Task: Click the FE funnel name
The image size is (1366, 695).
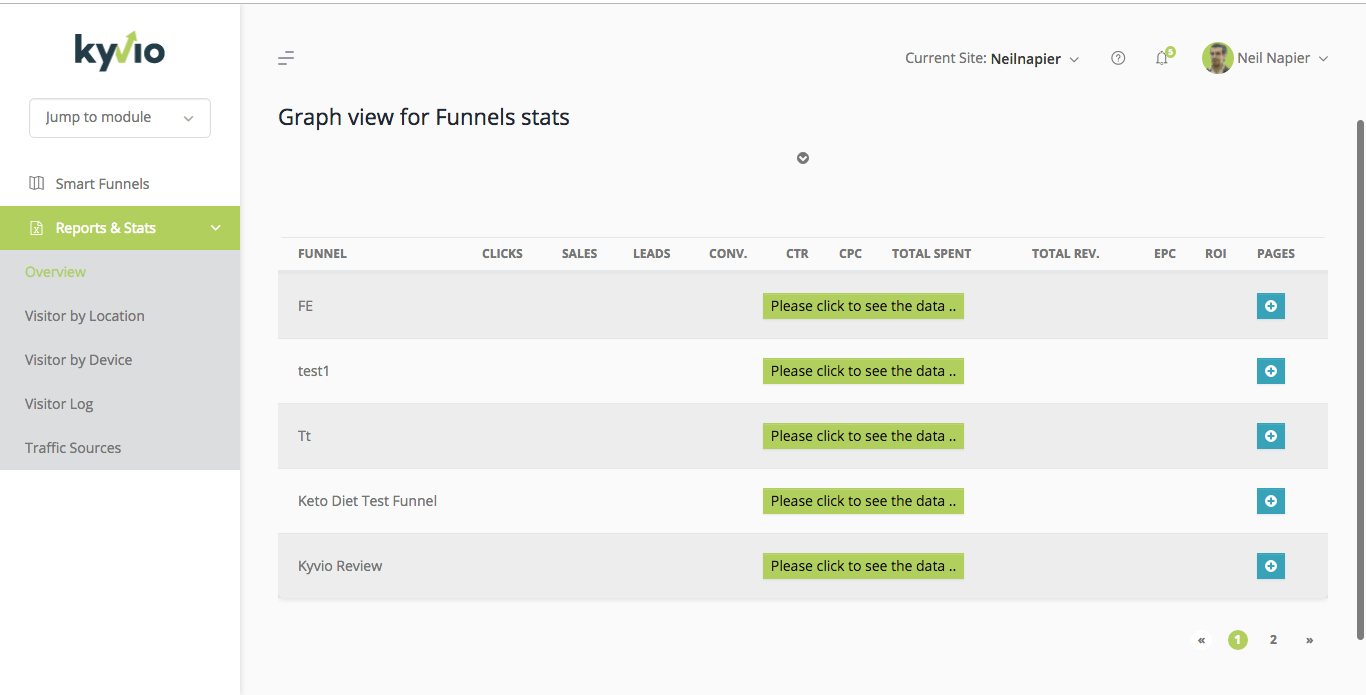Action: click(x=305, y=306)
